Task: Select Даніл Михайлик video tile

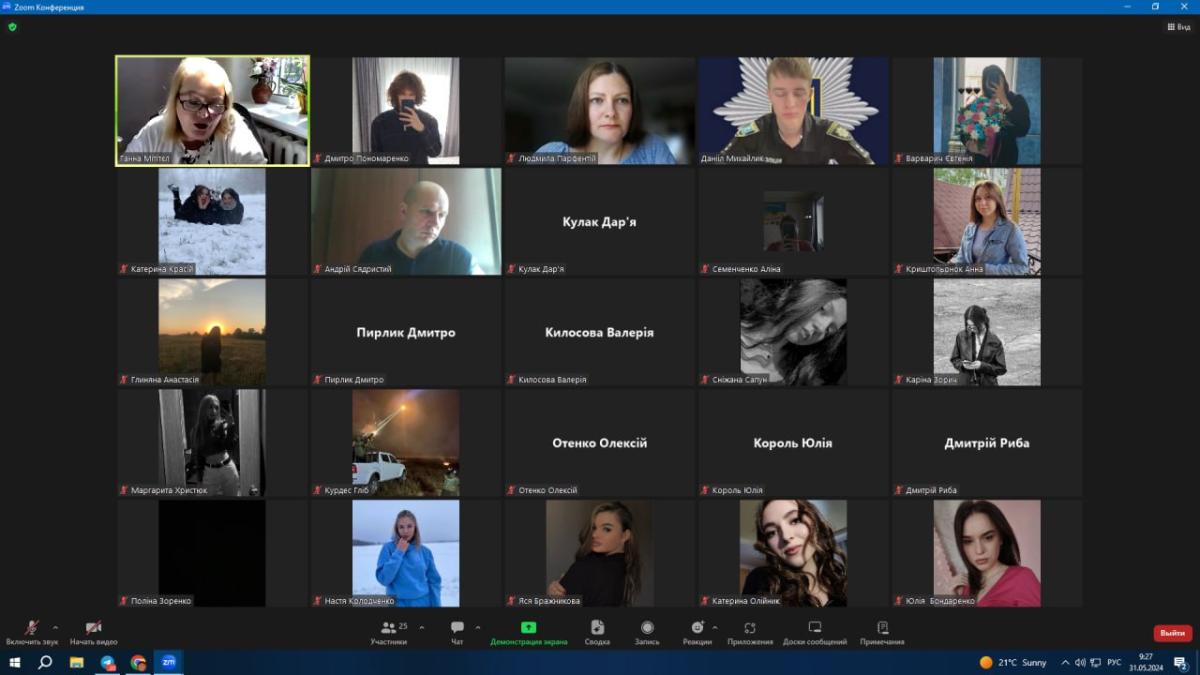Action: click(x=793, y=110)
